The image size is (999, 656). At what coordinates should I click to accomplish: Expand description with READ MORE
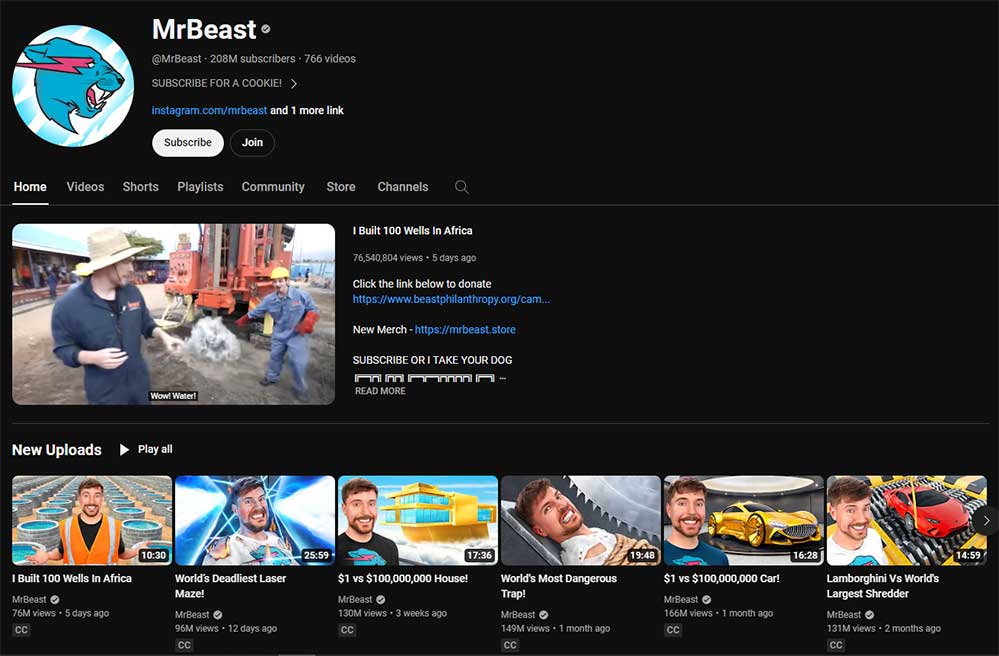pyautogui.click(x=380, y=391)
